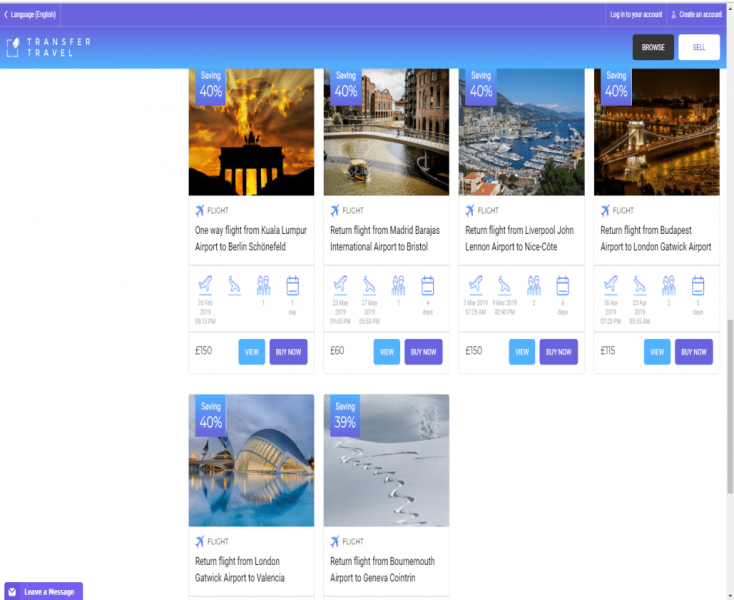Click landing plane icon on Kuala Lumpur card
Screen dimensions: 734x600
234,285
